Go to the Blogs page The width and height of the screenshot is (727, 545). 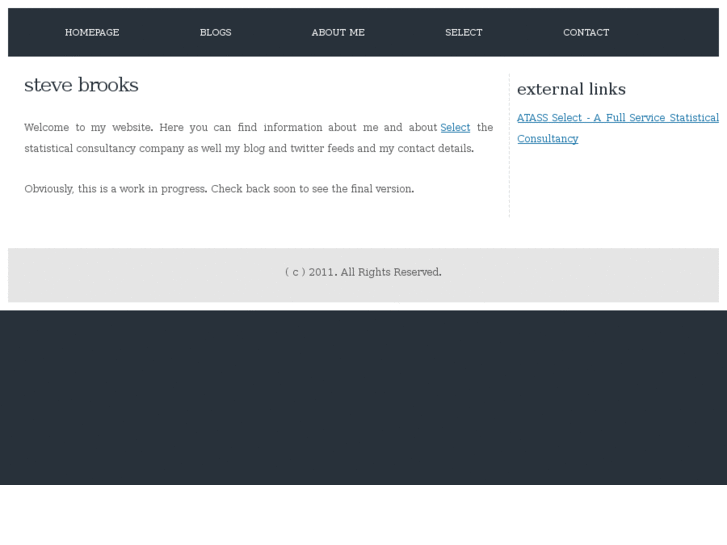click(x=216, y=32)
